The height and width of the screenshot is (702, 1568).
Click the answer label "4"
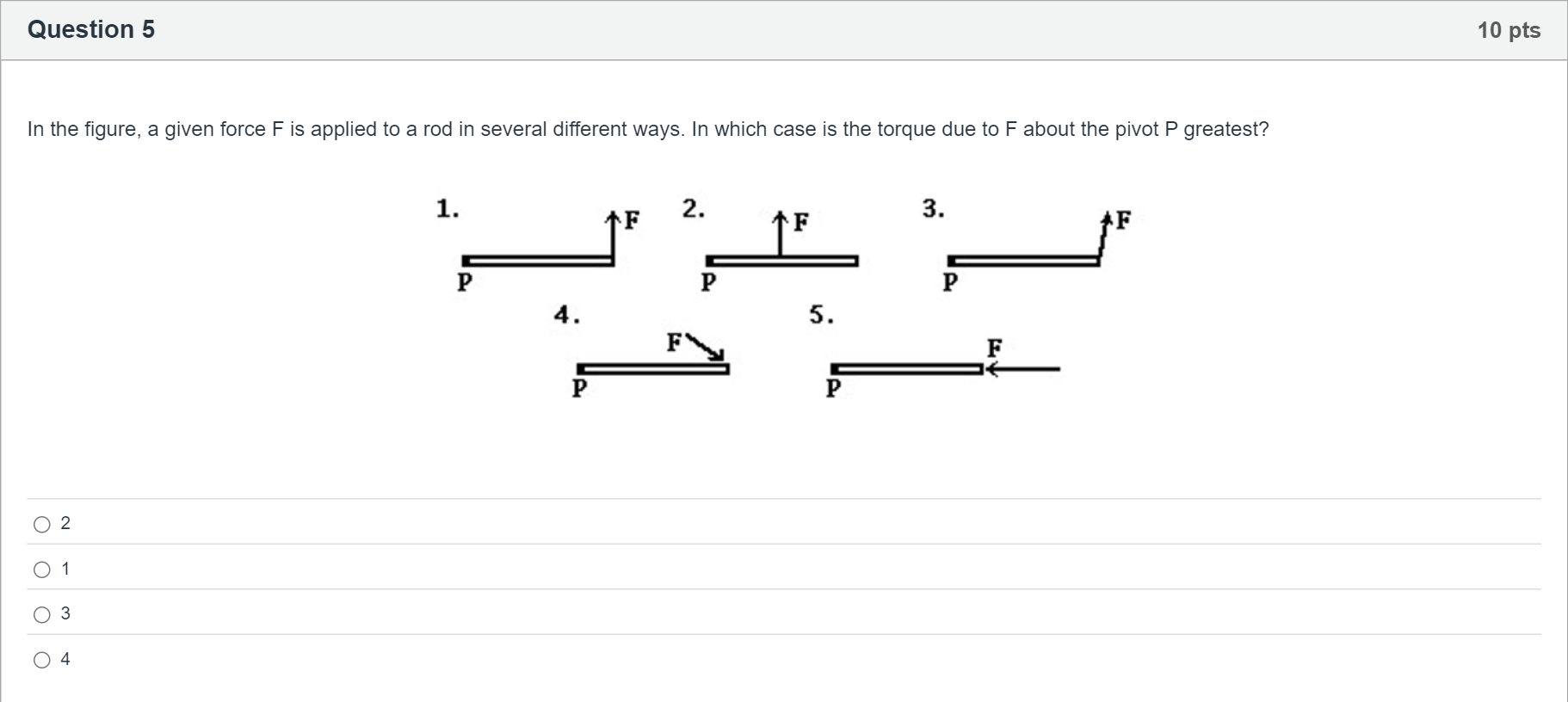point(65,659)
